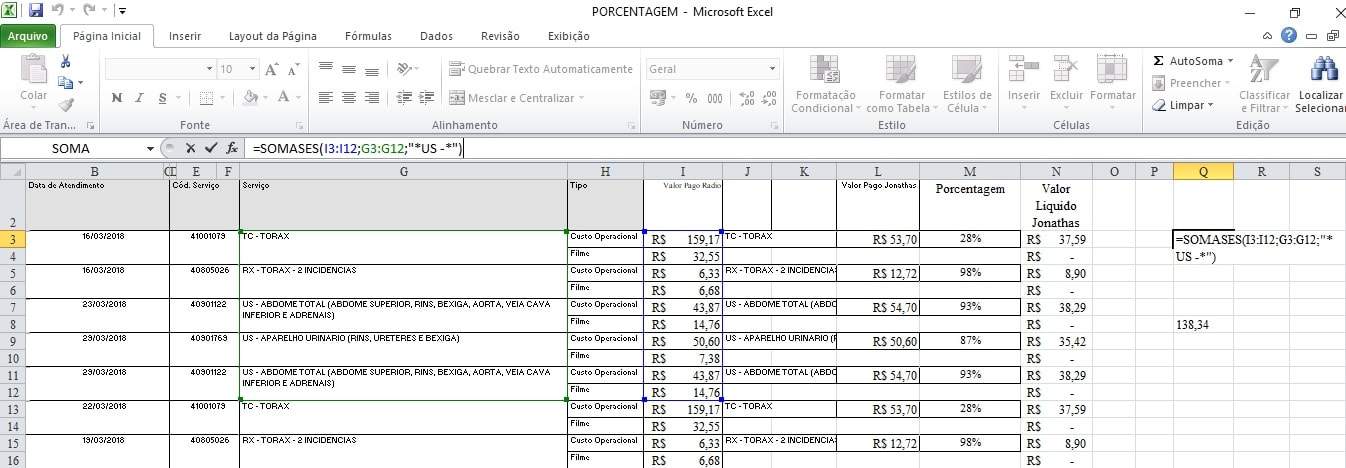Open the font name dropdown
The height and width of the screenshot is (468, 1346).
[x=210, y=69]
